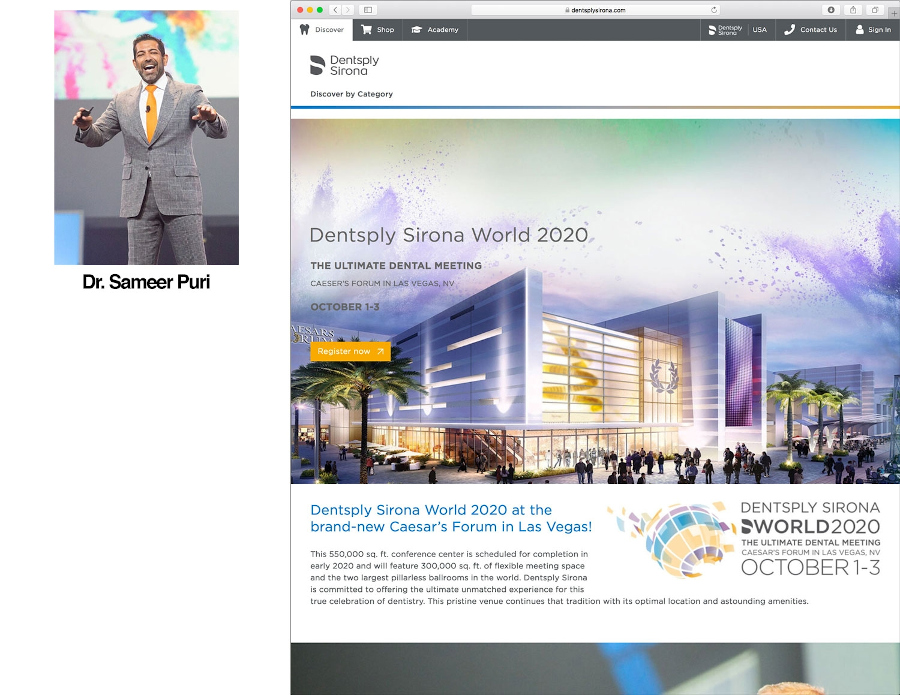This screenshot has height=695, width=900.
Task: Click the Safari forward navigation arrow
Action: [x=348, y=10]
